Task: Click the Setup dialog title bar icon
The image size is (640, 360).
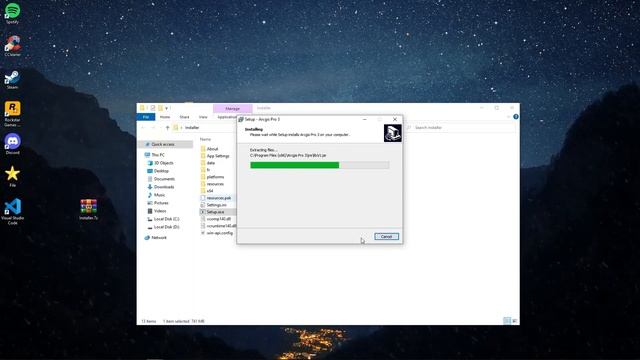Action: tap(241, 119)
